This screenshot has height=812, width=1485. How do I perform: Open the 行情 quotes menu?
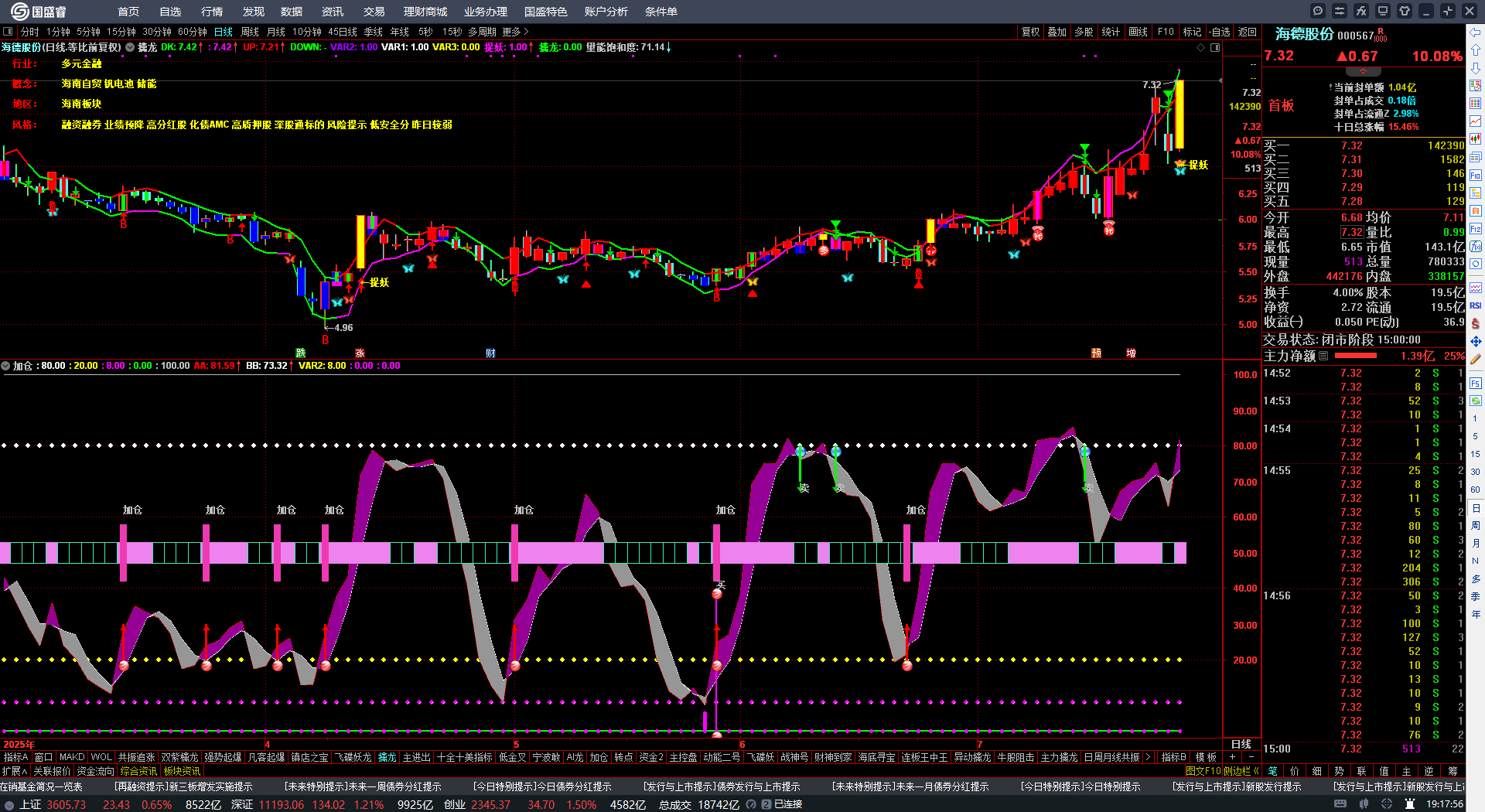(x=212, y=12)
